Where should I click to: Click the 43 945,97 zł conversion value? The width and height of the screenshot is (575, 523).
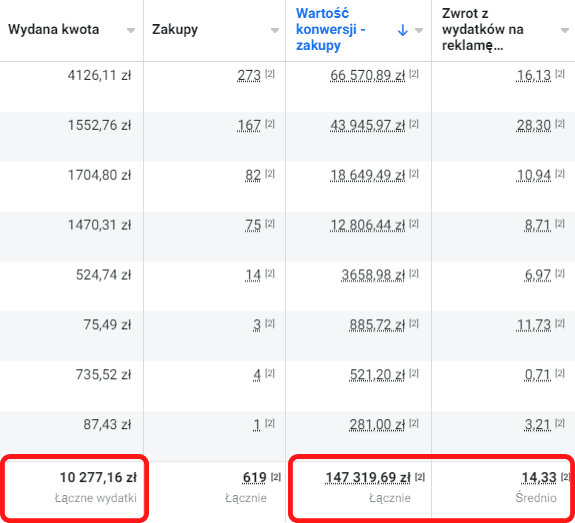click(367, 125)
